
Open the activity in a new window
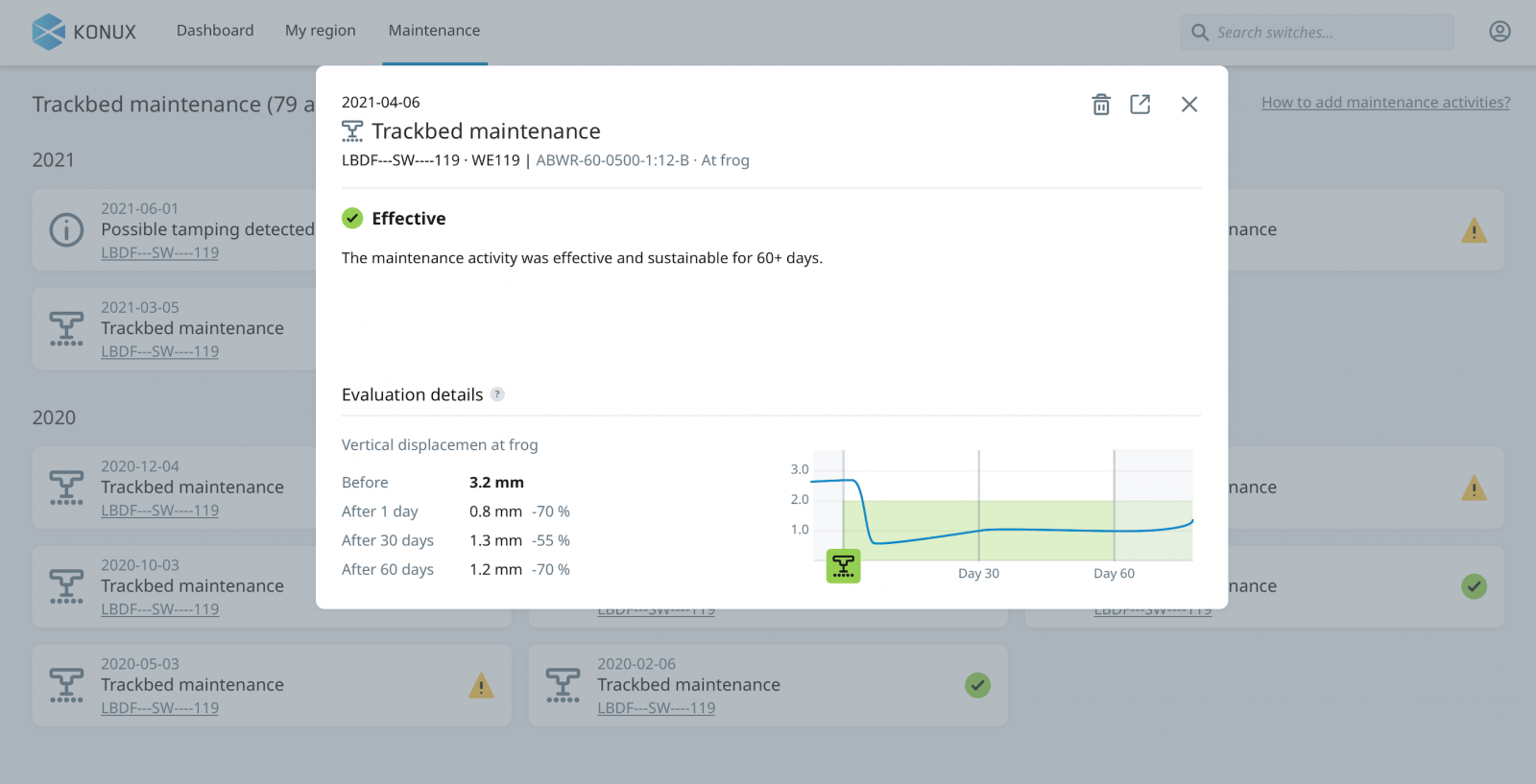(x=1140, y=105)
